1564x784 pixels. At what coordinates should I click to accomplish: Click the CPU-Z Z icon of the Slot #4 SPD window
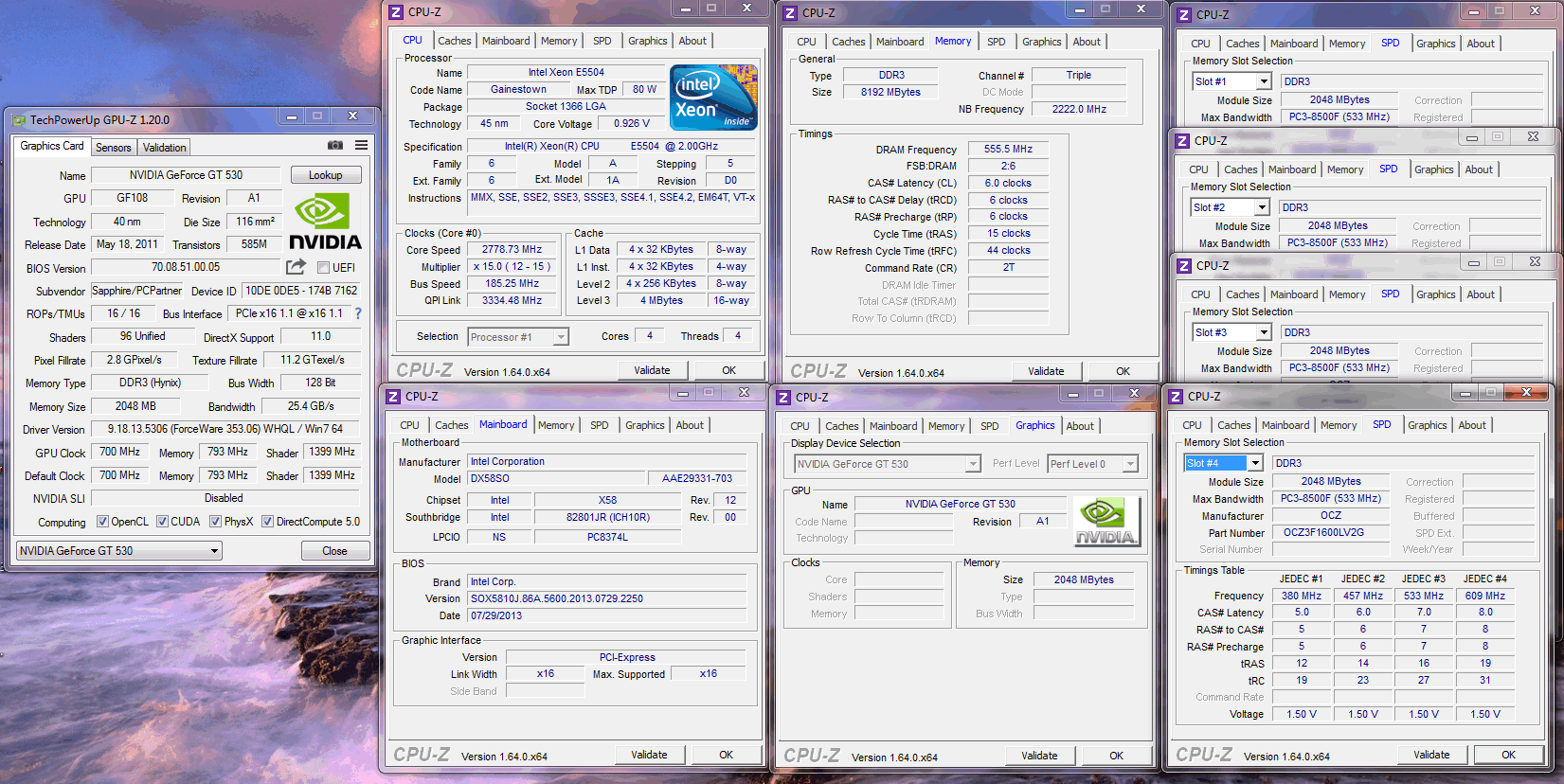[1176, 397]
